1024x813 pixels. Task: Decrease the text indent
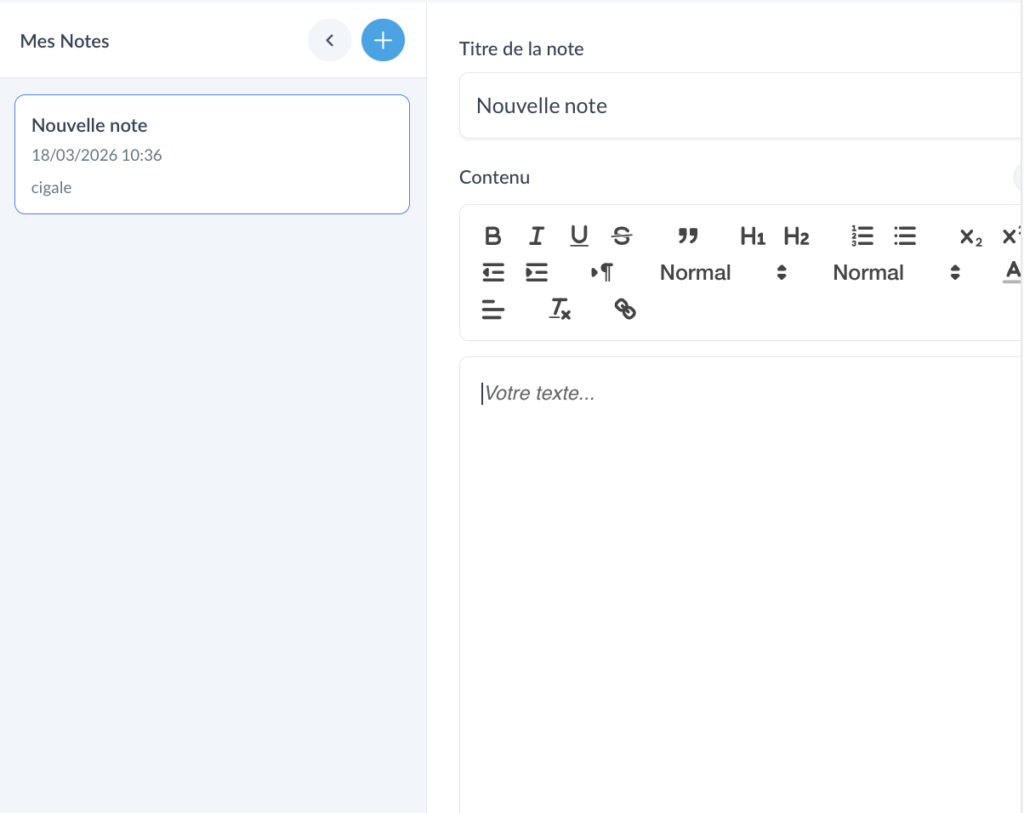click(493, 272)
